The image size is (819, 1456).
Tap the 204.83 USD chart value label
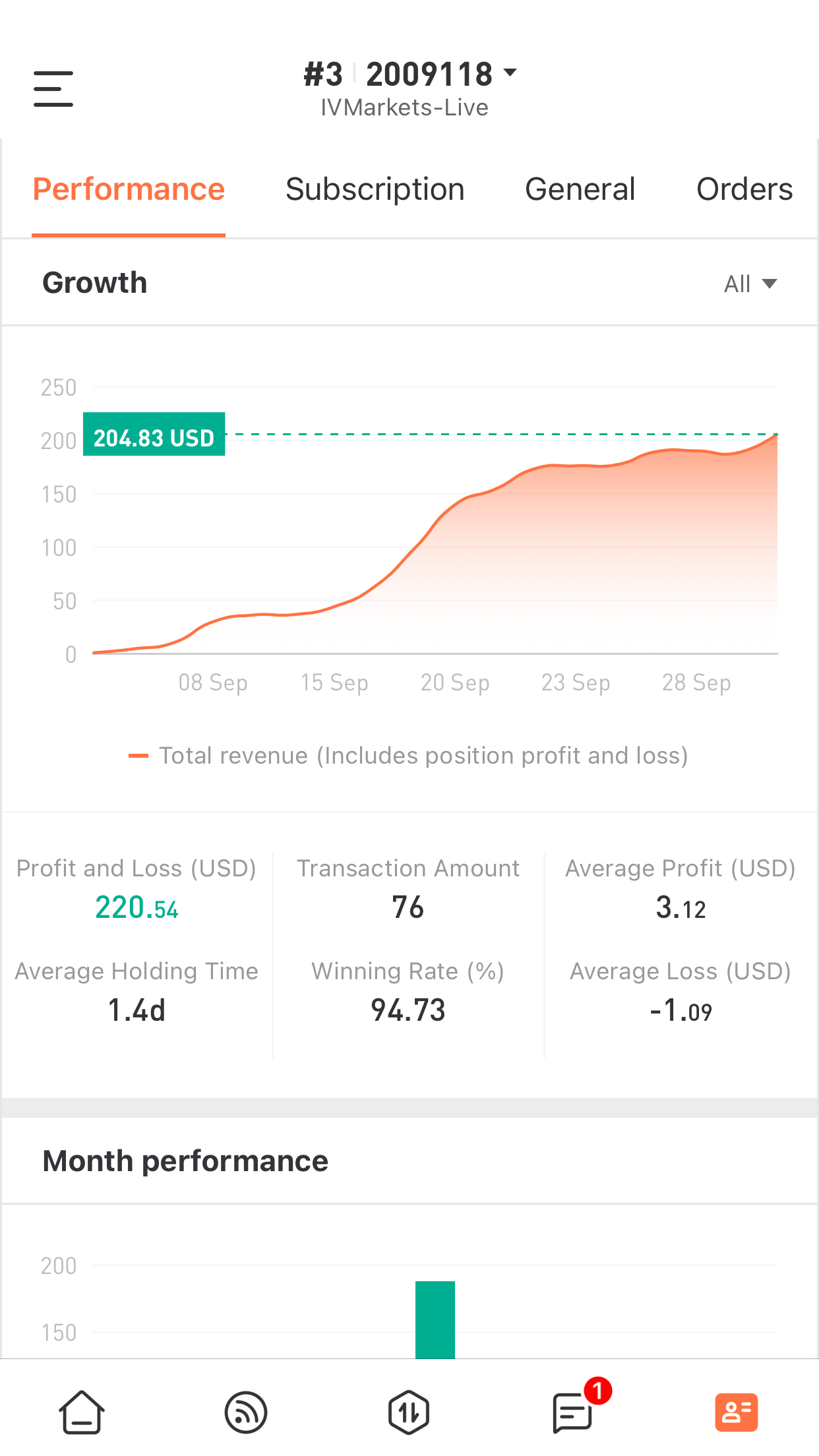click(154, 435)
